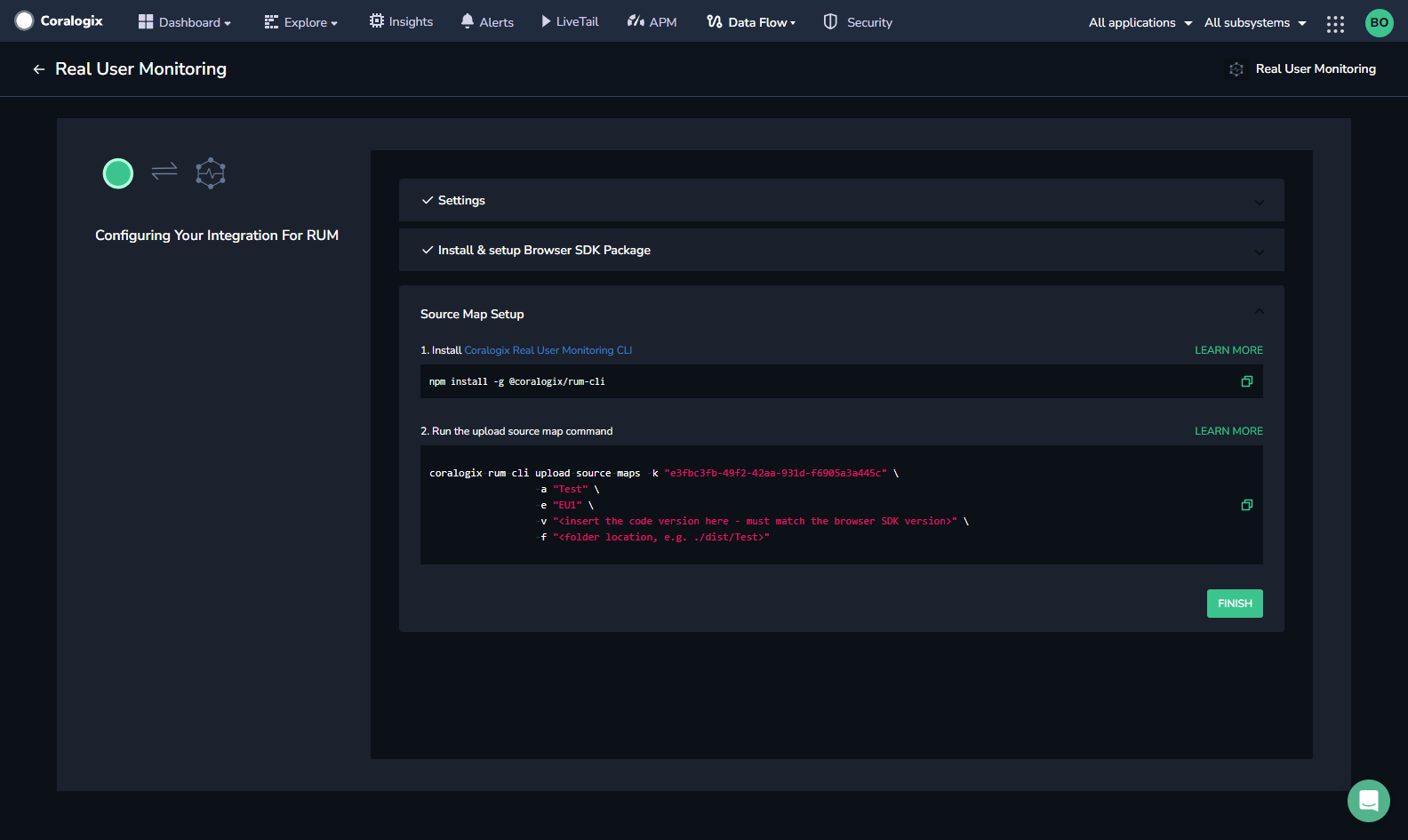
Task: Click the FINISH button
Action: 1235,604
